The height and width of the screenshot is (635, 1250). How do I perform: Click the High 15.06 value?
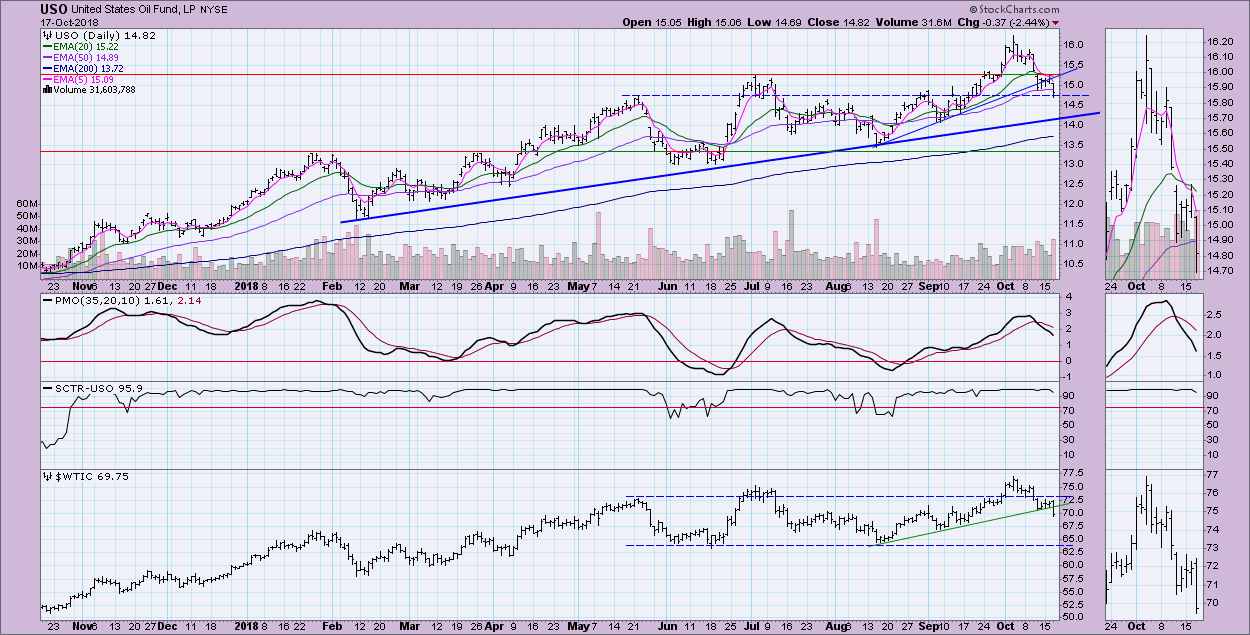714,22
